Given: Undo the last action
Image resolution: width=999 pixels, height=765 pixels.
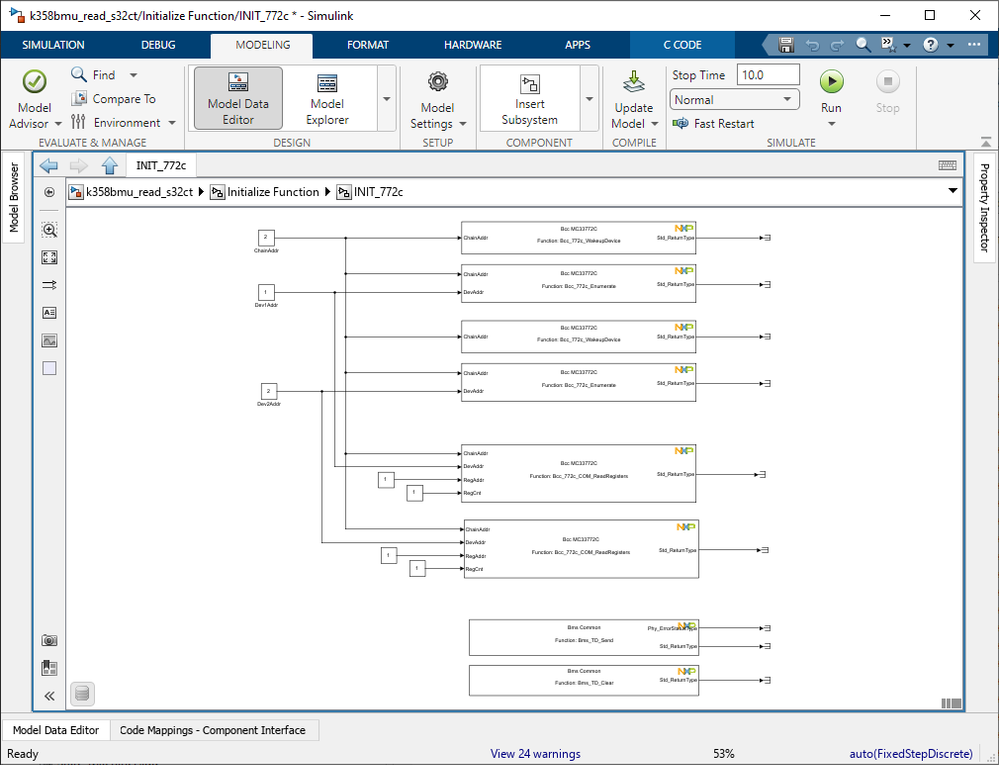Looking at the screenshot, I should [812, 45].
